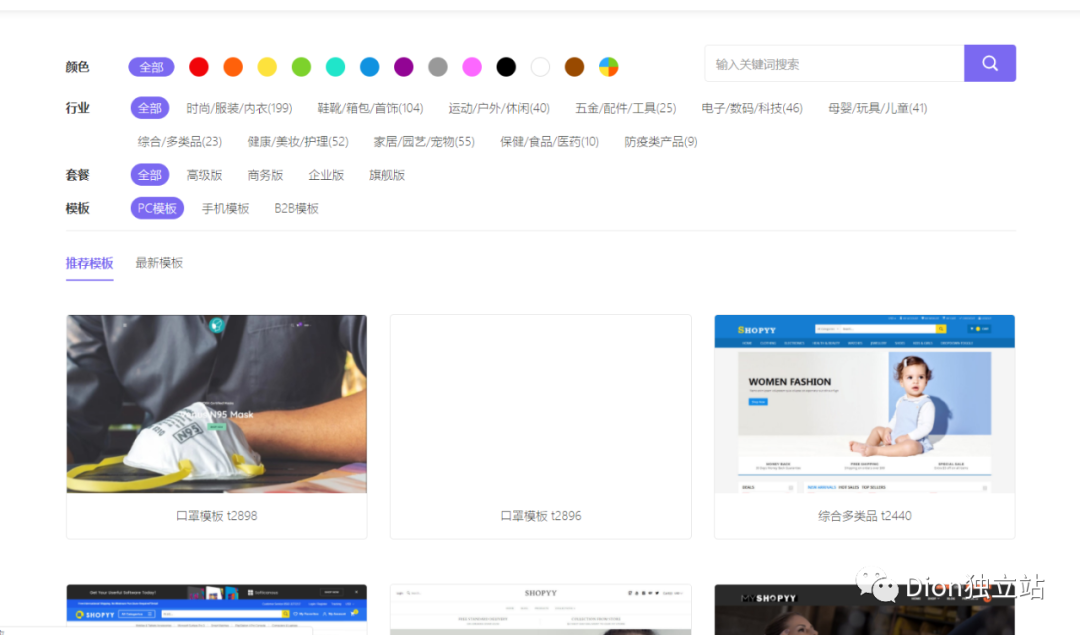Select the red color filter swatch
This screenshot has height=635, width=1080.
(x=198, y=66)
